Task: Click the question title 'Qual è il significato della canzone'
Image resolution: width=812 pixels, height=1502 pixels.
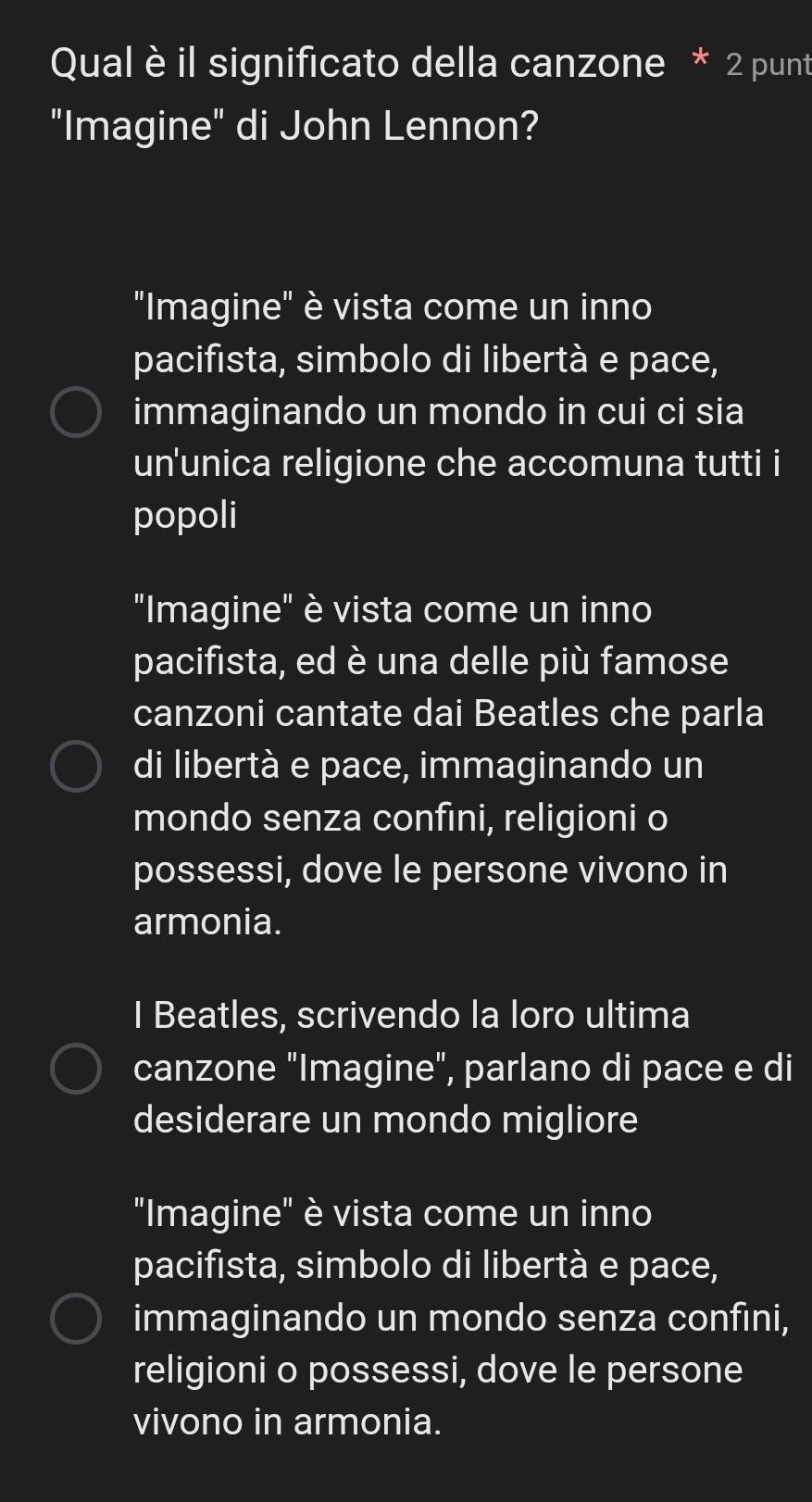Action: (x=357, y=64)
